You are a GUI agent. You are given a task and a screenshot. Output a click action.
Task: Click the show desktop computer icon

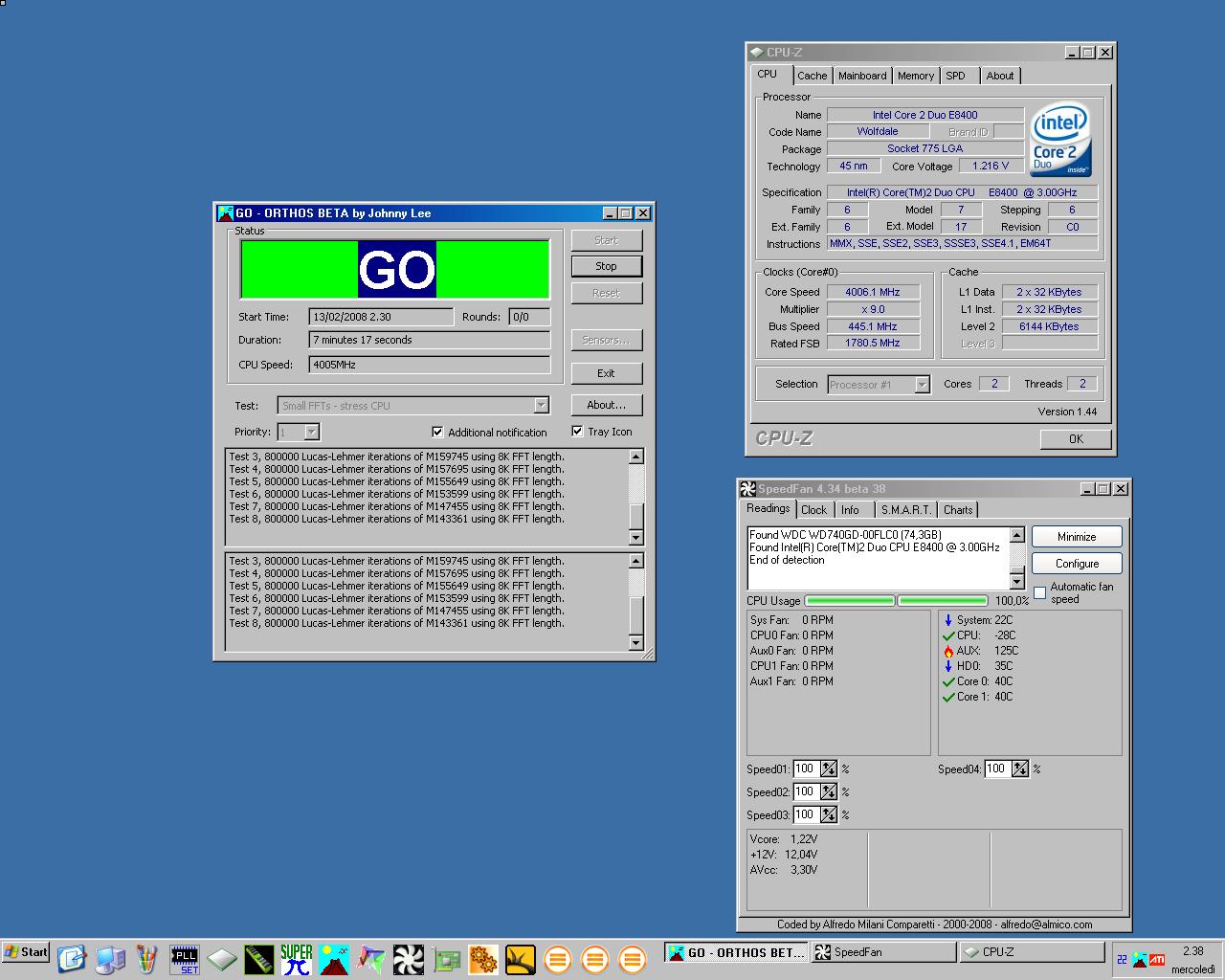(110, 959)
